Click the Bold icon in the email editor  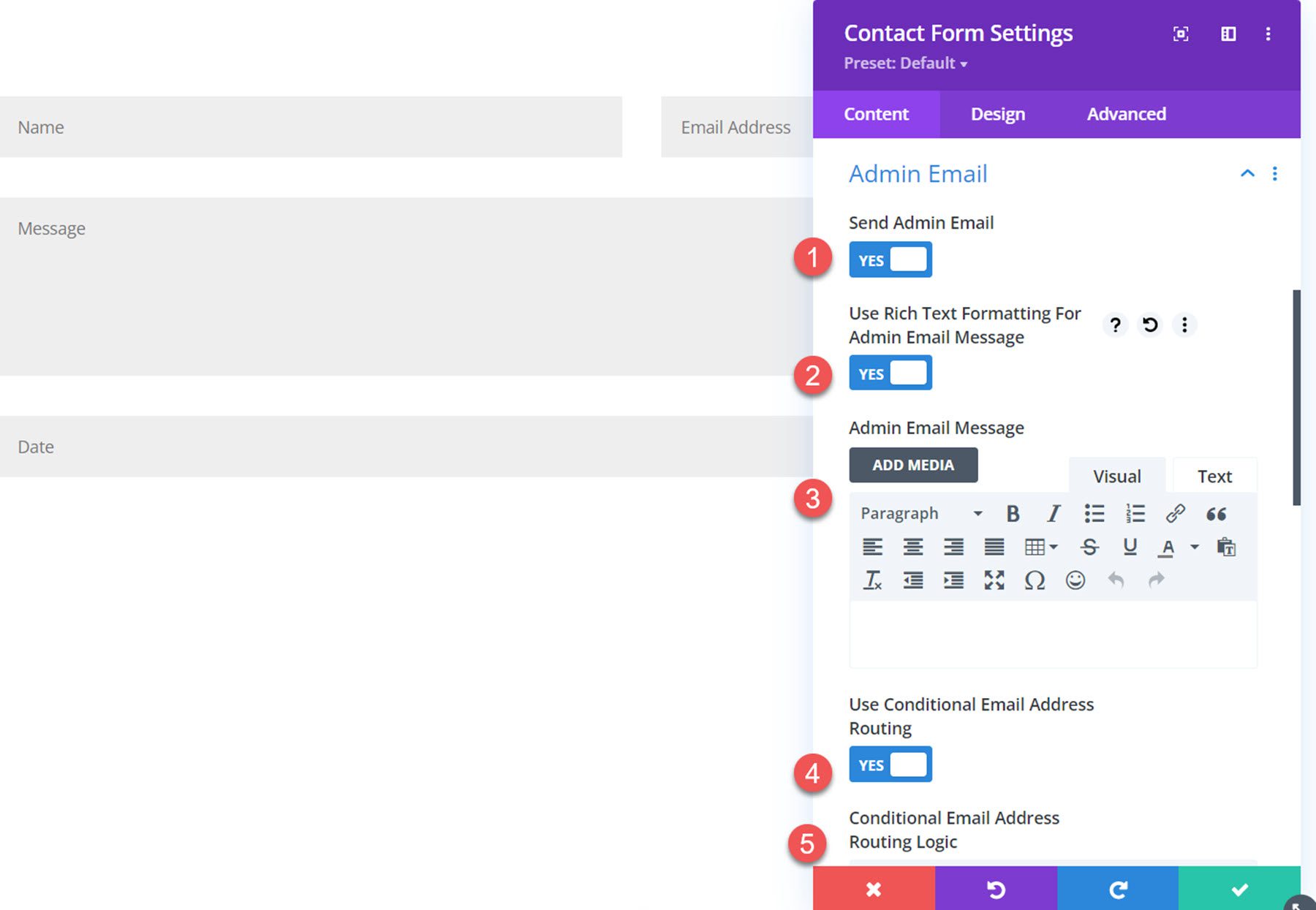pyautogui.click(x=1013, y=513)
